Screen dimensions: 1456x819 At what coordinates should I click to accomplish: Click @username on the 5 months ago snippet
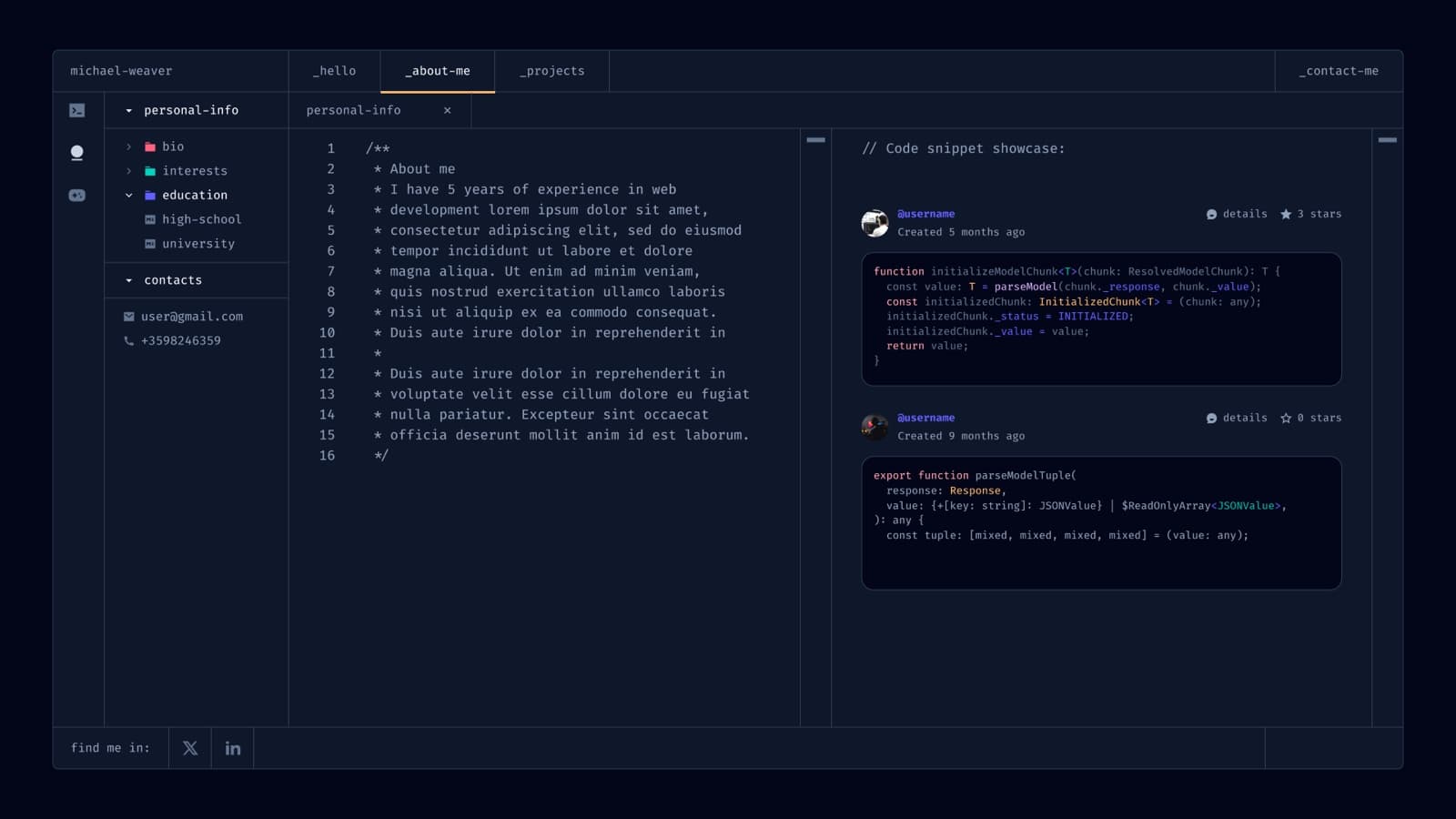pos(925,214)
